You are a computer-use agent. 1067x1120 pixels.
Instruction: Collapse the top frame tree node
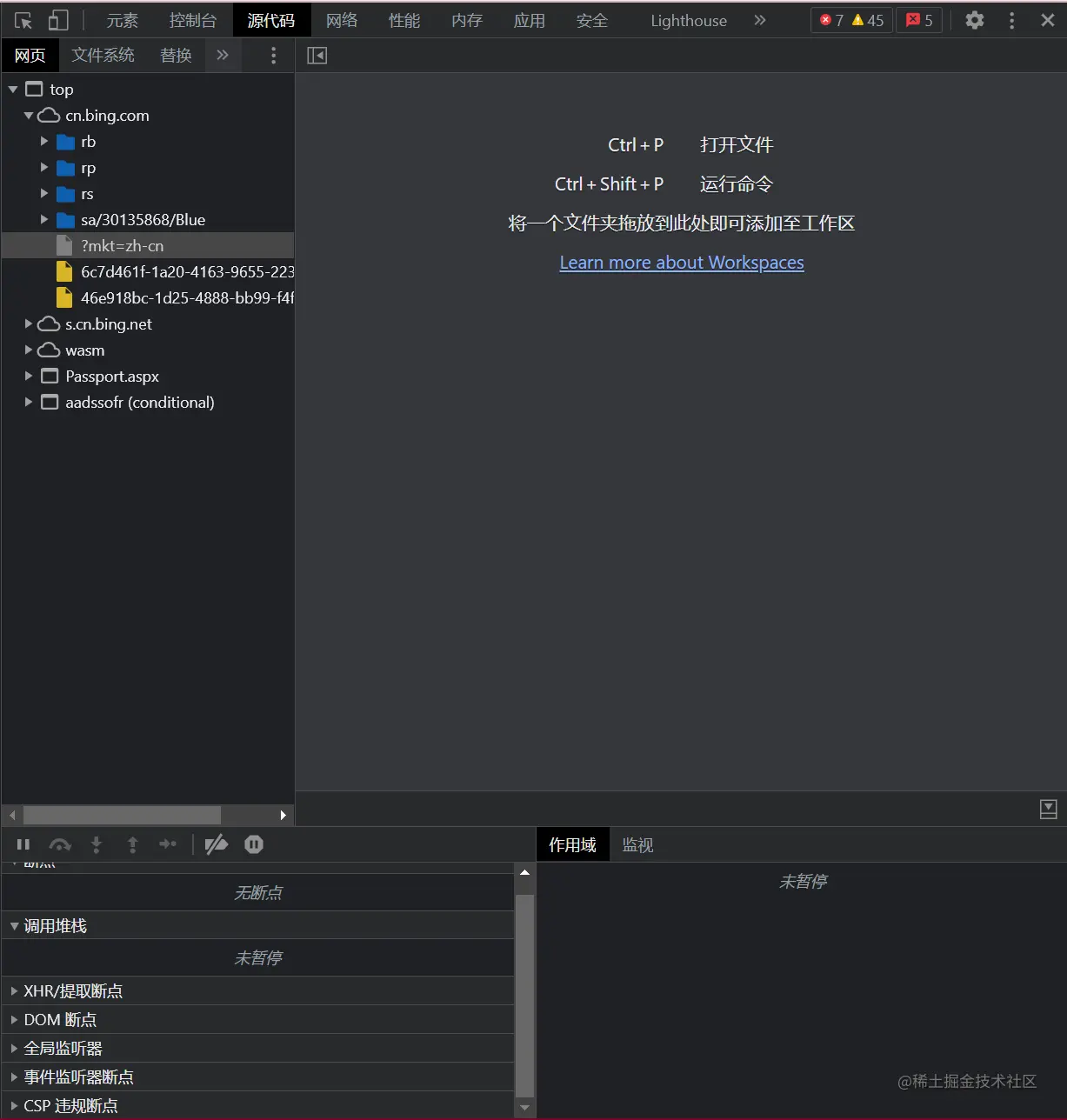(x=13, y=89)
